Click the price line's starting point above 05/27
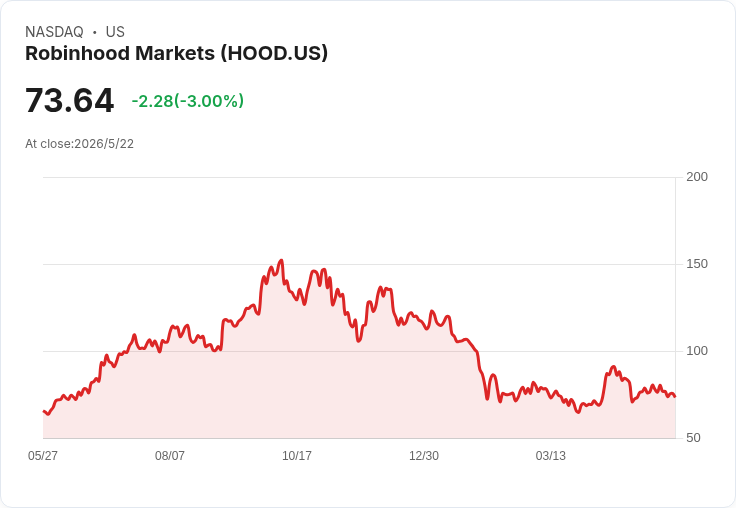This screenshot has width=736, height=508. [x=44, y=411]
